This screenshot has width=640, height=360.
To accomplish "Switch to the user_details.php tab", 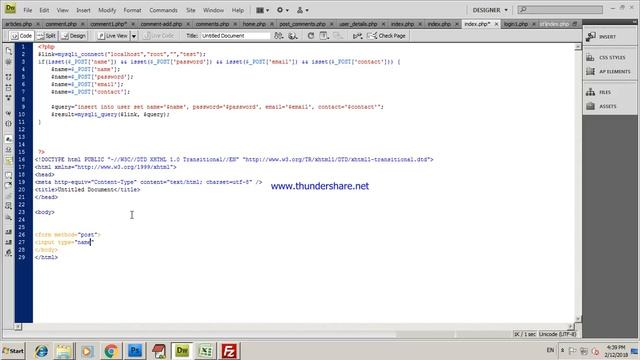I will point(358,24).
